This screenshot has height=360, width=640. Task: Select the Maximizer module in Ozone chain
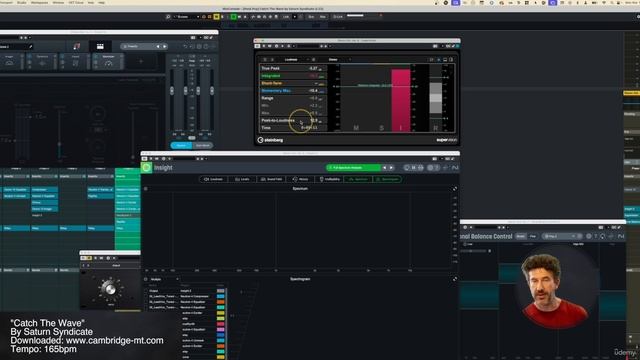coord(108,61)
